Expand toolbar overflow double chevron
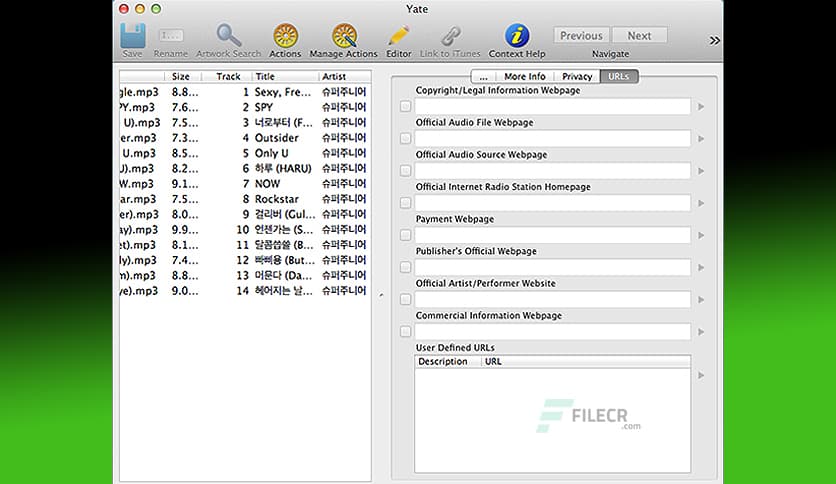 coord(714,41)
